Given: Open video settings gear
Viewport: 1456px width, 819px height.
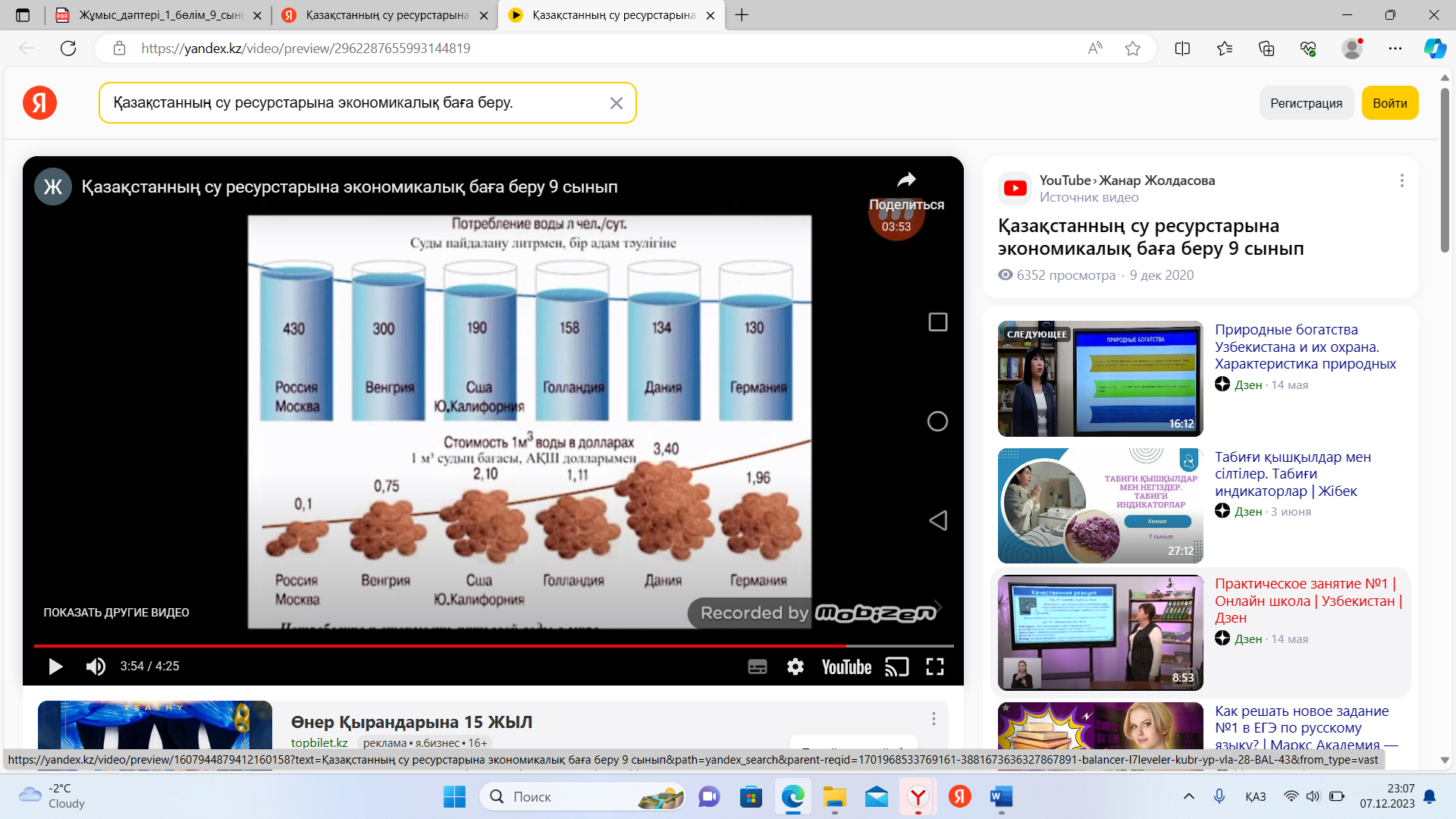Looking at the screenshot, I should tap(795, 667).
